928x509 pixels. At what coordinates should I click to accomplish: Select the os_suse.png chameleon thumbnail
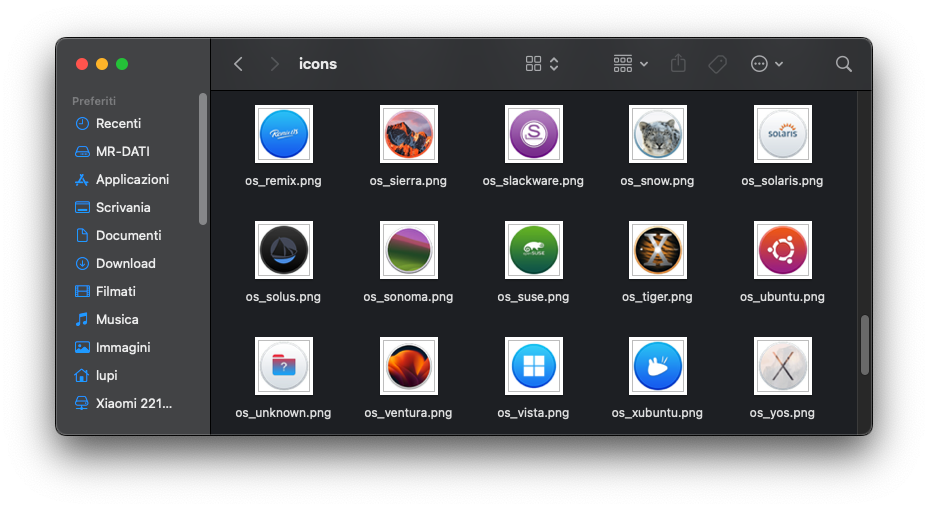tap(533, 250)
